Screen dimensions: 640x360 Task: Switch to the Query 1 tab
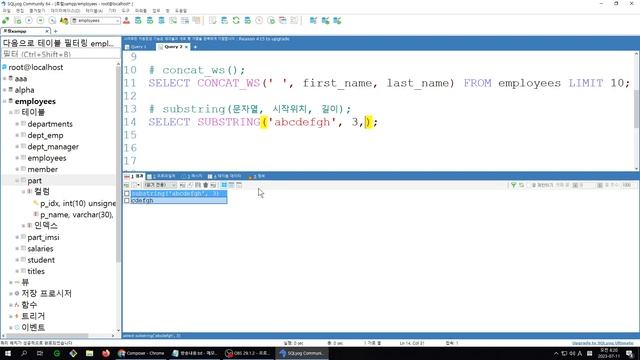tap(139, 47)
